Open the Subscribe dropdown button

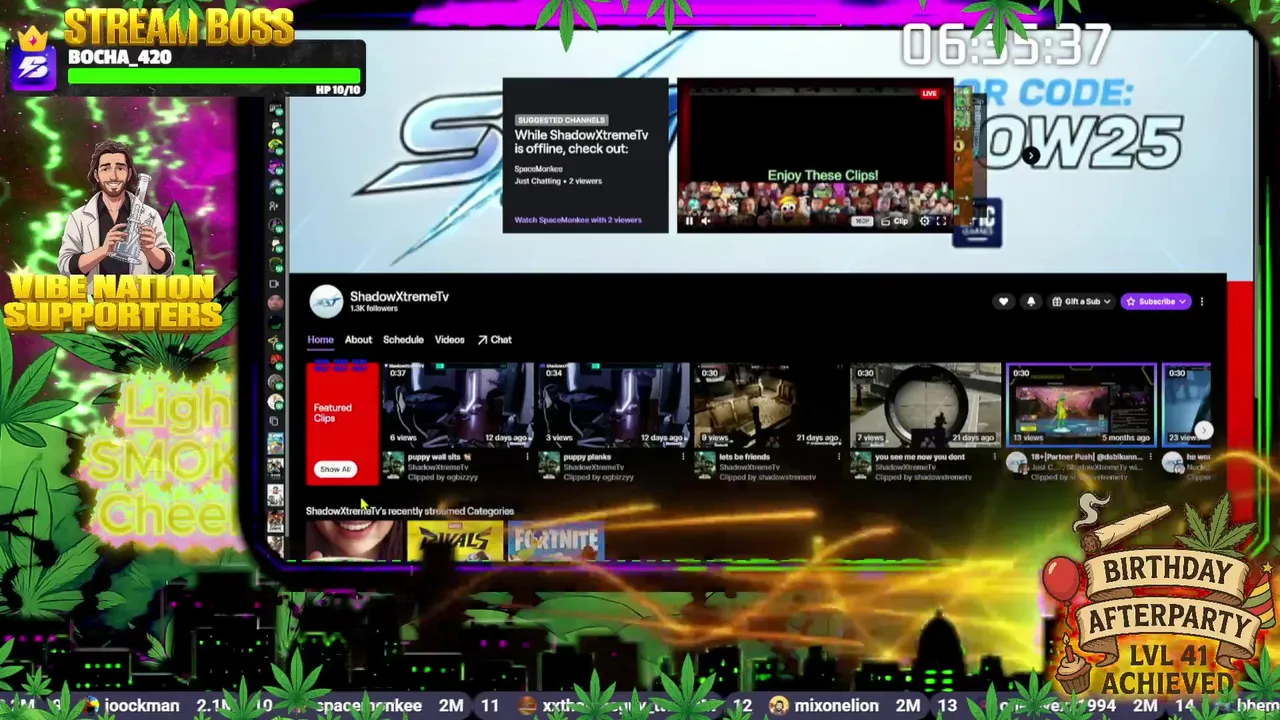pyautogui.click(x=1156, y=301)
